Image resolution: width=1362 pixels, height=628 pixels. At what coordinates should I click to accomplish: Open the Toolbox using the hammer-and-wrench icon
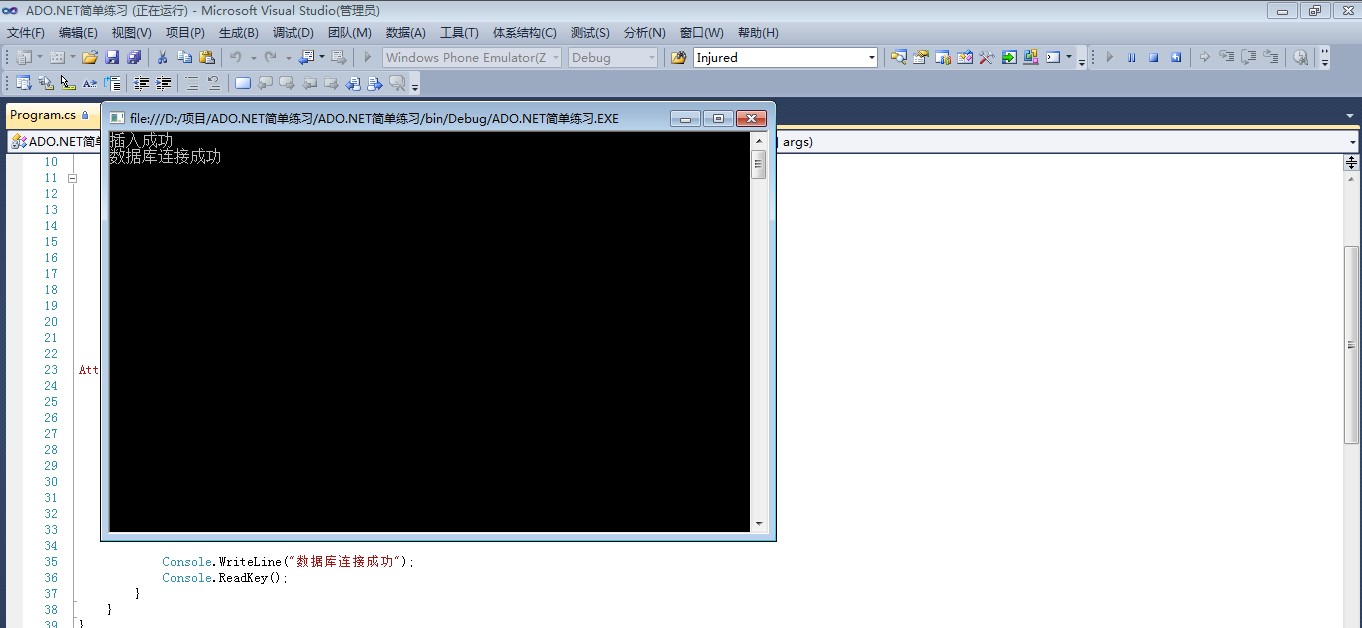click(x=986, y=58)
